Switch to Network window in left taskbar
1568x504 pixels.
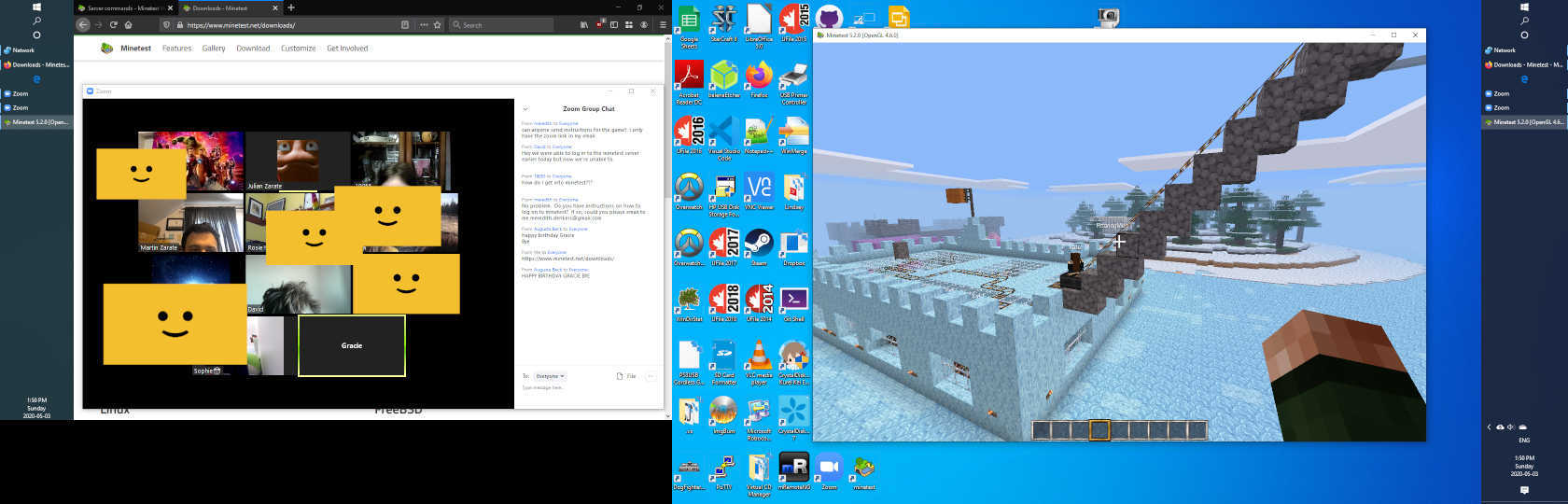pos(36,50)
